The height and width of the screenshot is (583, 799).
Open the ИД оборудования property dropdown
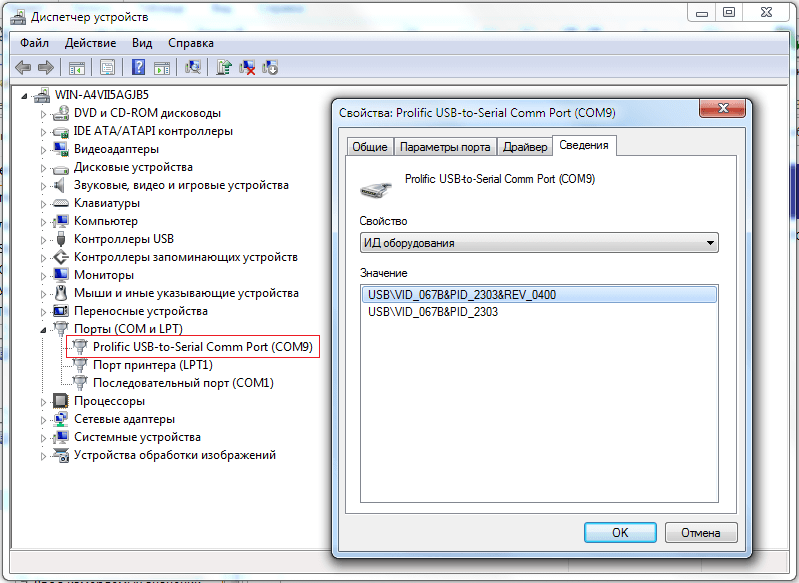[539, 243]
